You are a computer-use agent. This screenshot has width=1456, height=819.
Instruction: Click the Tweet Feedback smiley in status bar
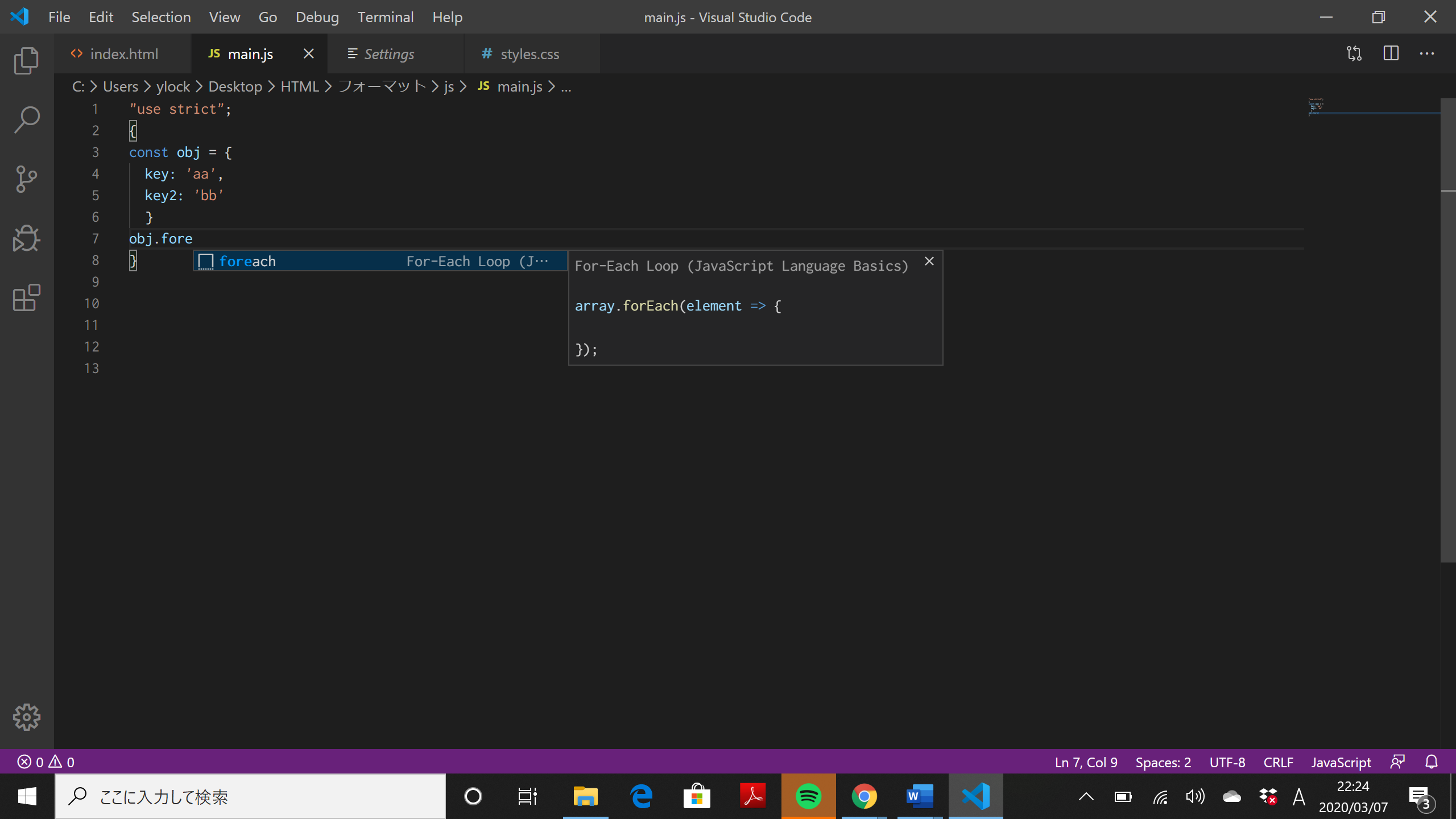(1398, 762)
